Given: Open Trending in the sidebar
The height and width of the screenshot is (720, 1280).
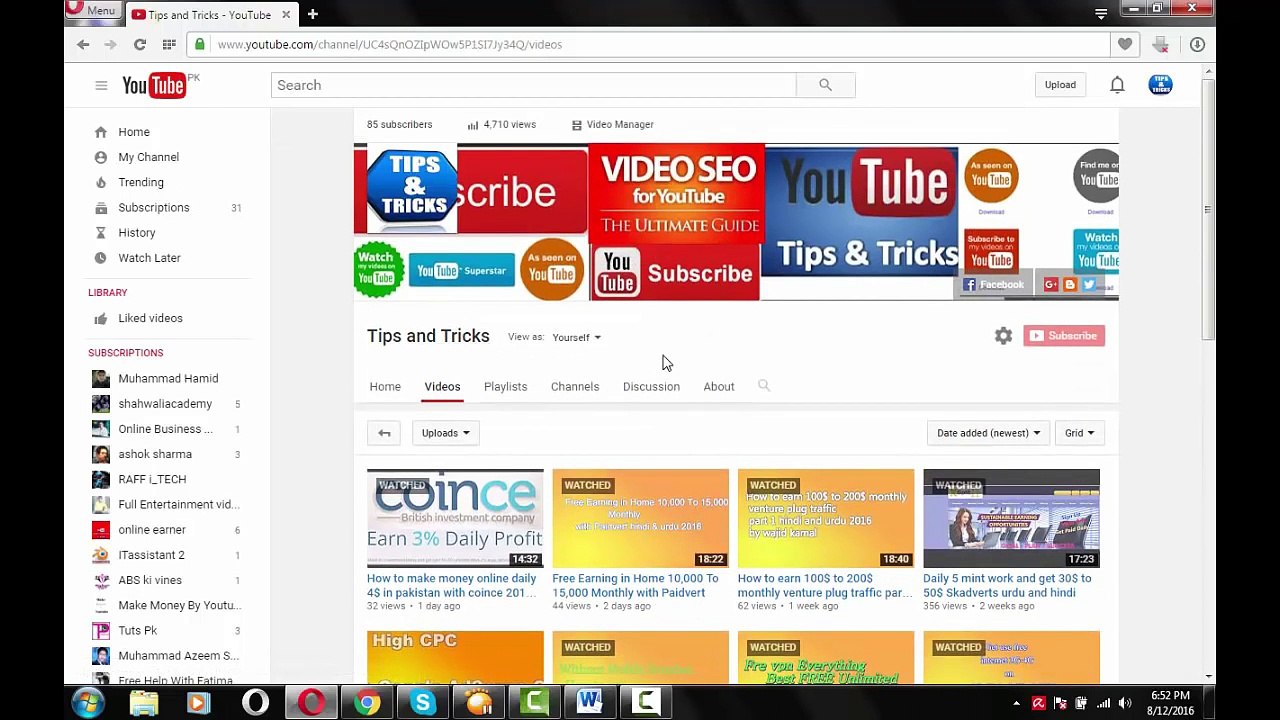Looking at the screenshot, I should click(141, 182).
